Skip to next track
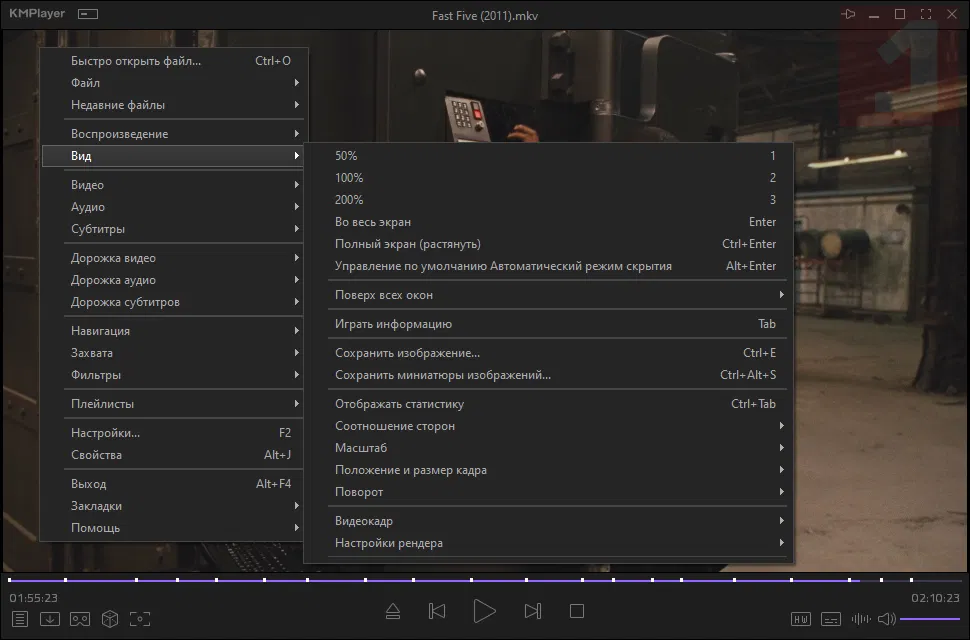Viewport: 970px width, 640px height. [533, 612]
